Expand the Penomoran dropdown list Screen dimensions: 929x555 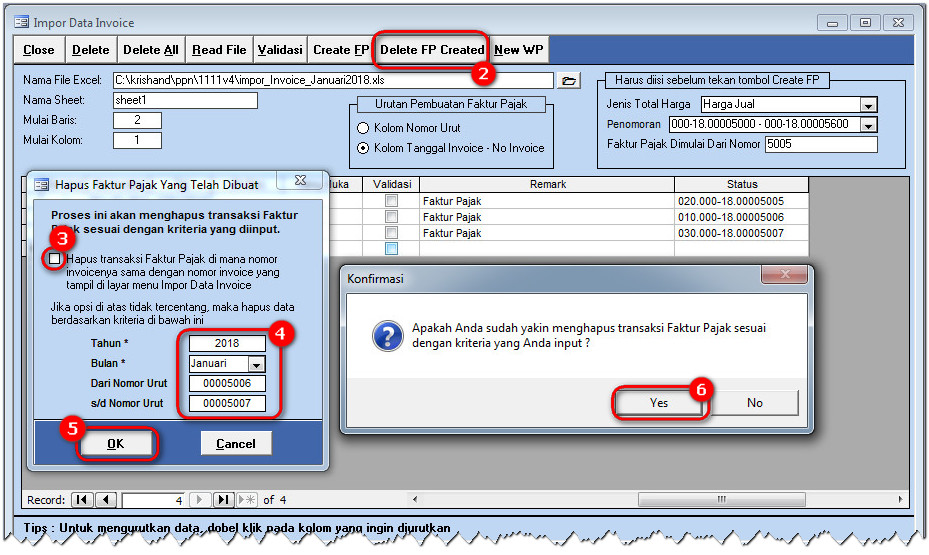coord(868,125)
